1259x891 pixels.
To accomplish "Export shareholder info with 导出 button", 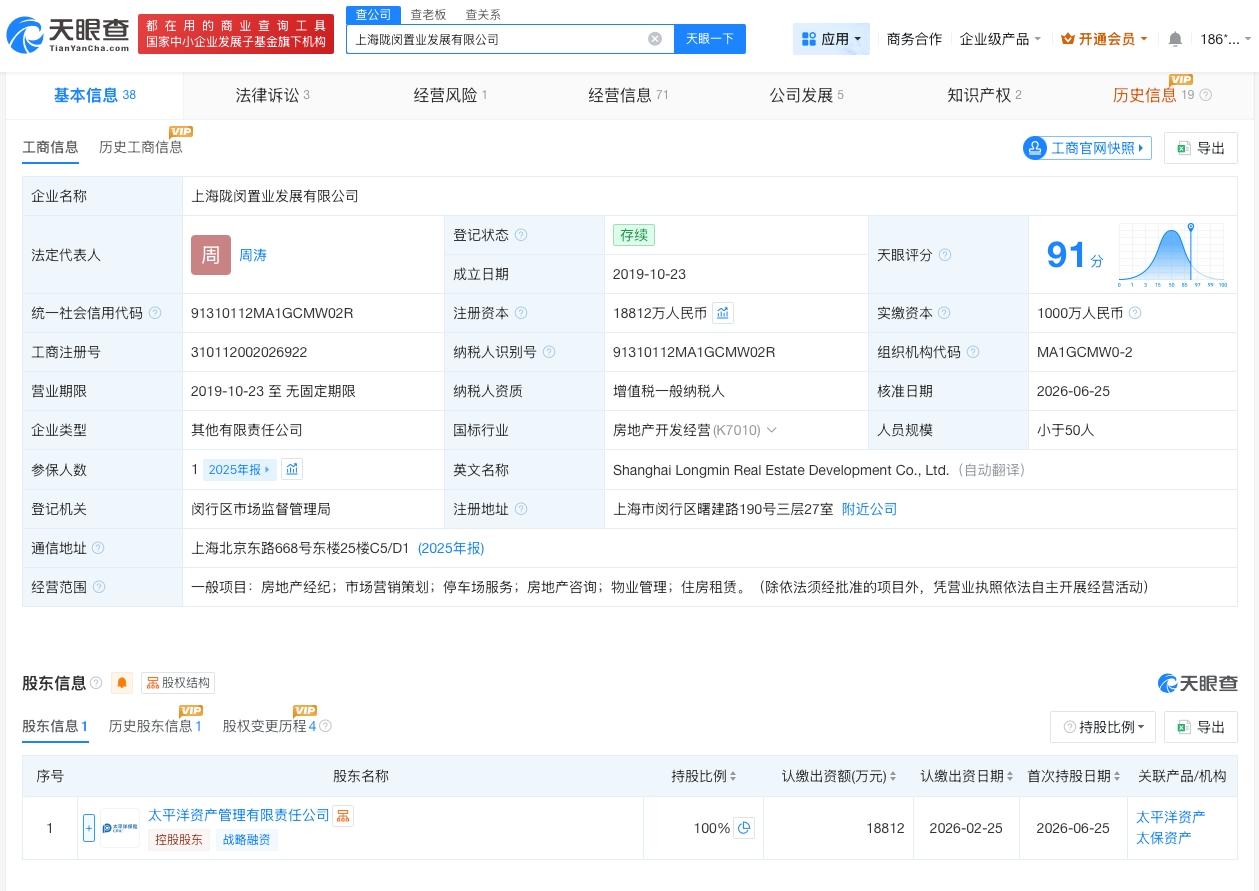I will 1200,727.
